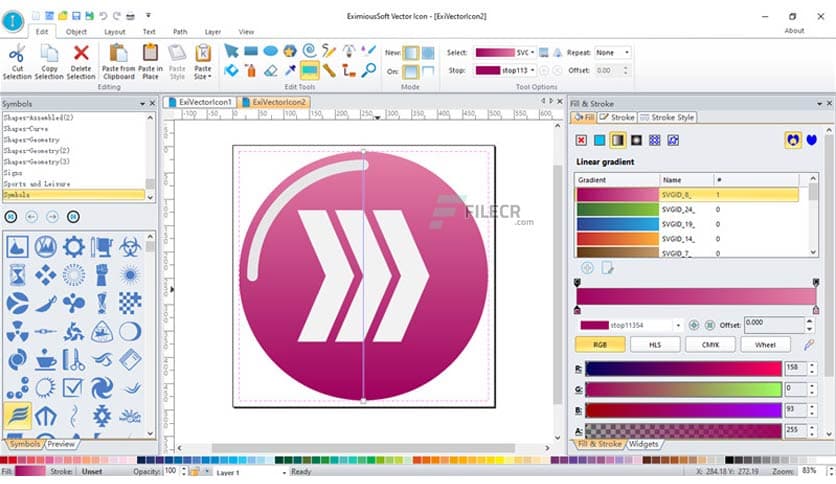Select the rectangle shape tool
Screen dimensions: 836x484
point(251,51)
